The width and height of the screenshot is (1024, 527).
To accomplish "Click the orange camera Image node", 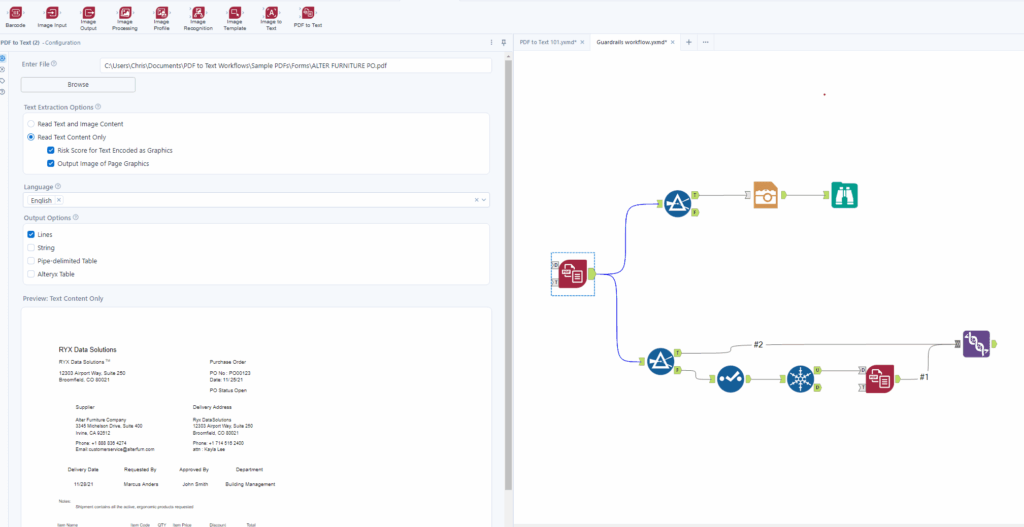I will pos(765,196).
